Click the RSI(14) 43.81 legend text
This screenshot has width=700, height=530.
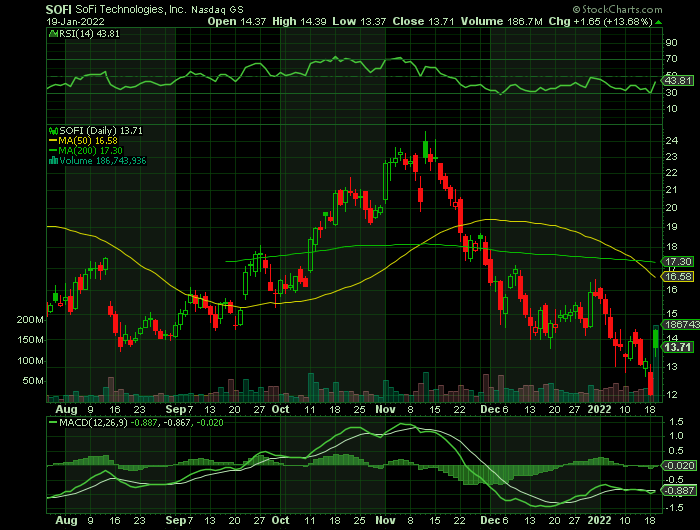[x=89, y=33]
